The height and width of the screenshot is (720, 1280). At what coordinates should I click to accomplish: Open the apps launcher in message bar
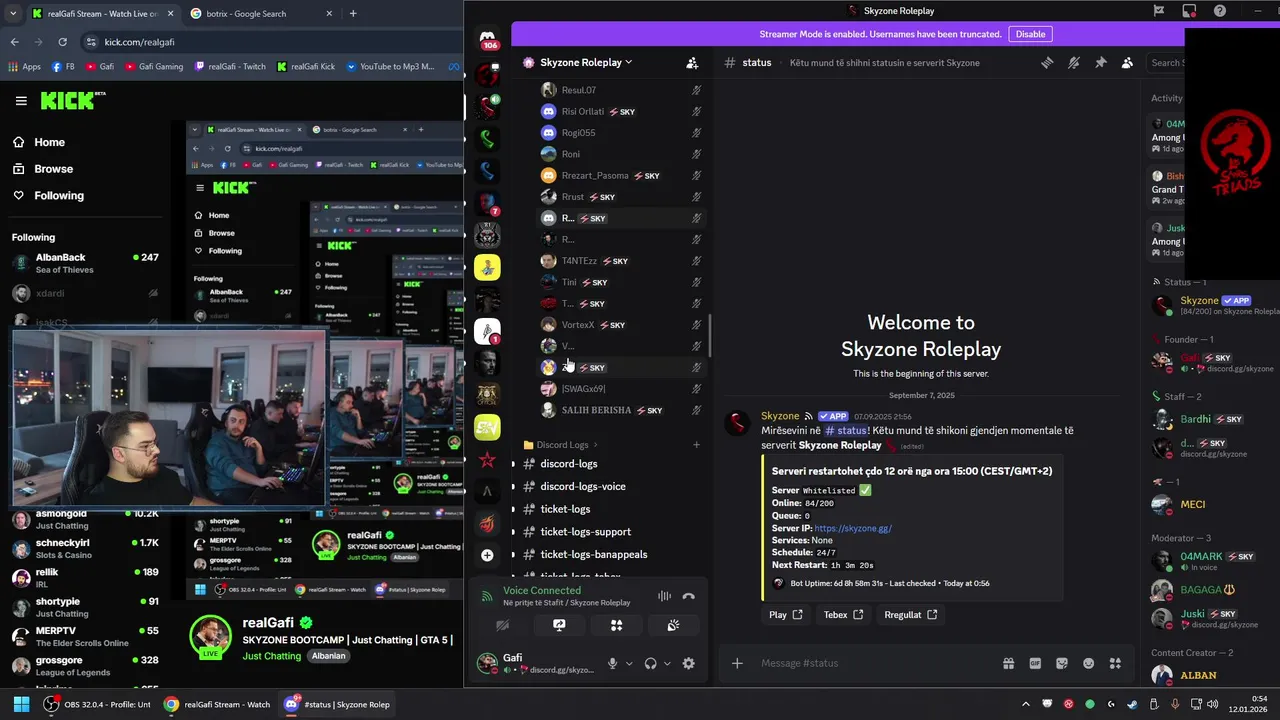[1115, 663]
